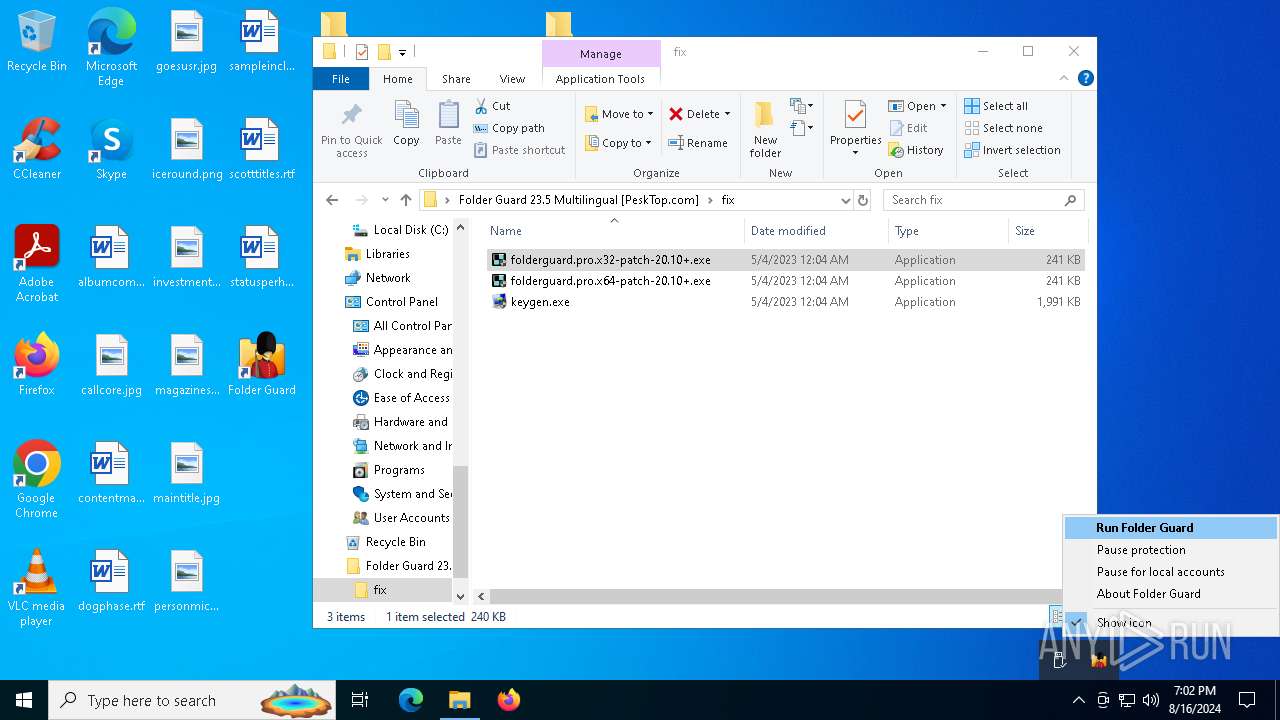
Task: Click Select none in ribbon
Action: pos(1003,128)
